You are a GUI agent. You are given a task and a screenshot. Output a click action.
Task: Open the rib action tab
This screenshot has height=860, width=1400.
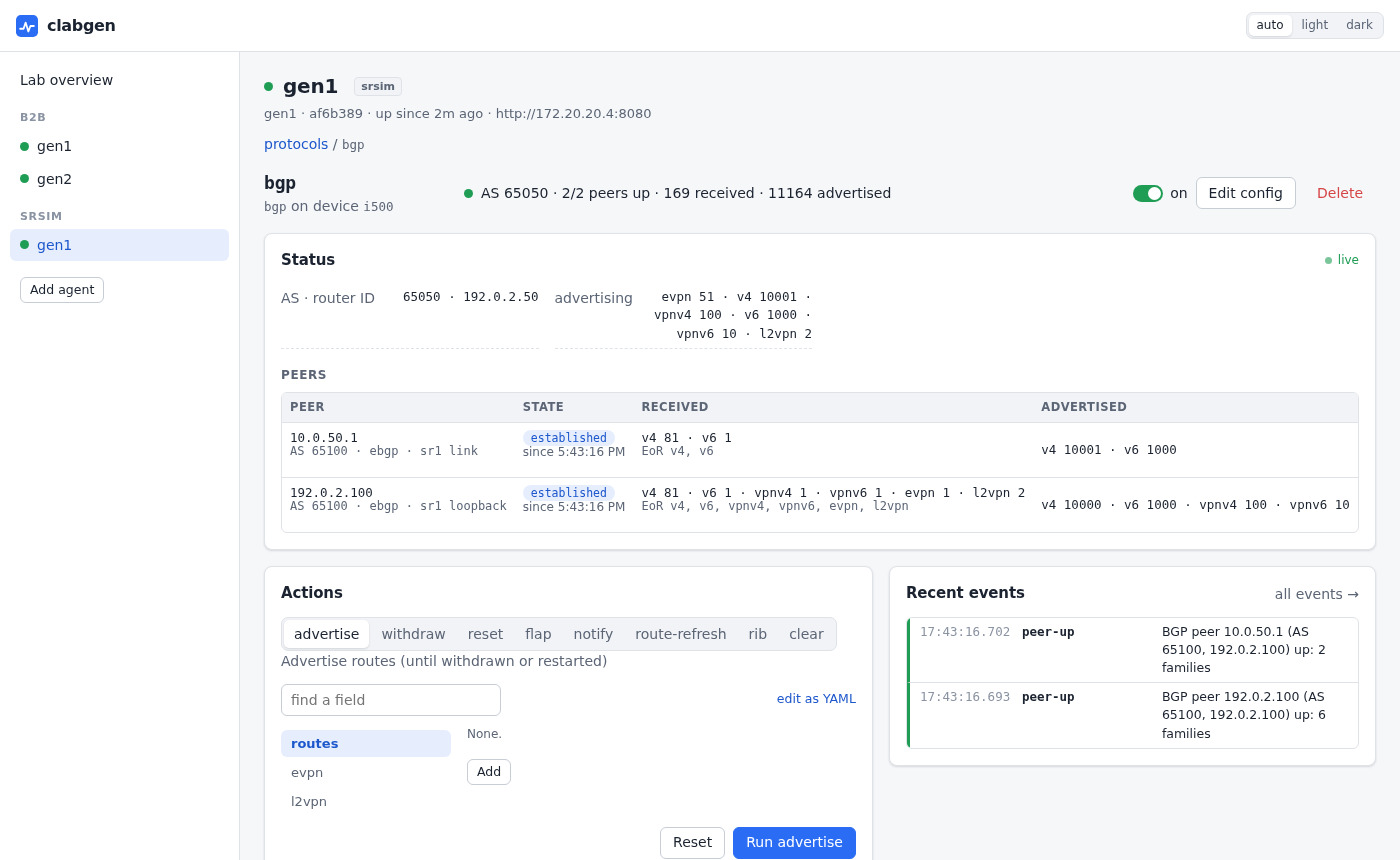coord(758,634)
